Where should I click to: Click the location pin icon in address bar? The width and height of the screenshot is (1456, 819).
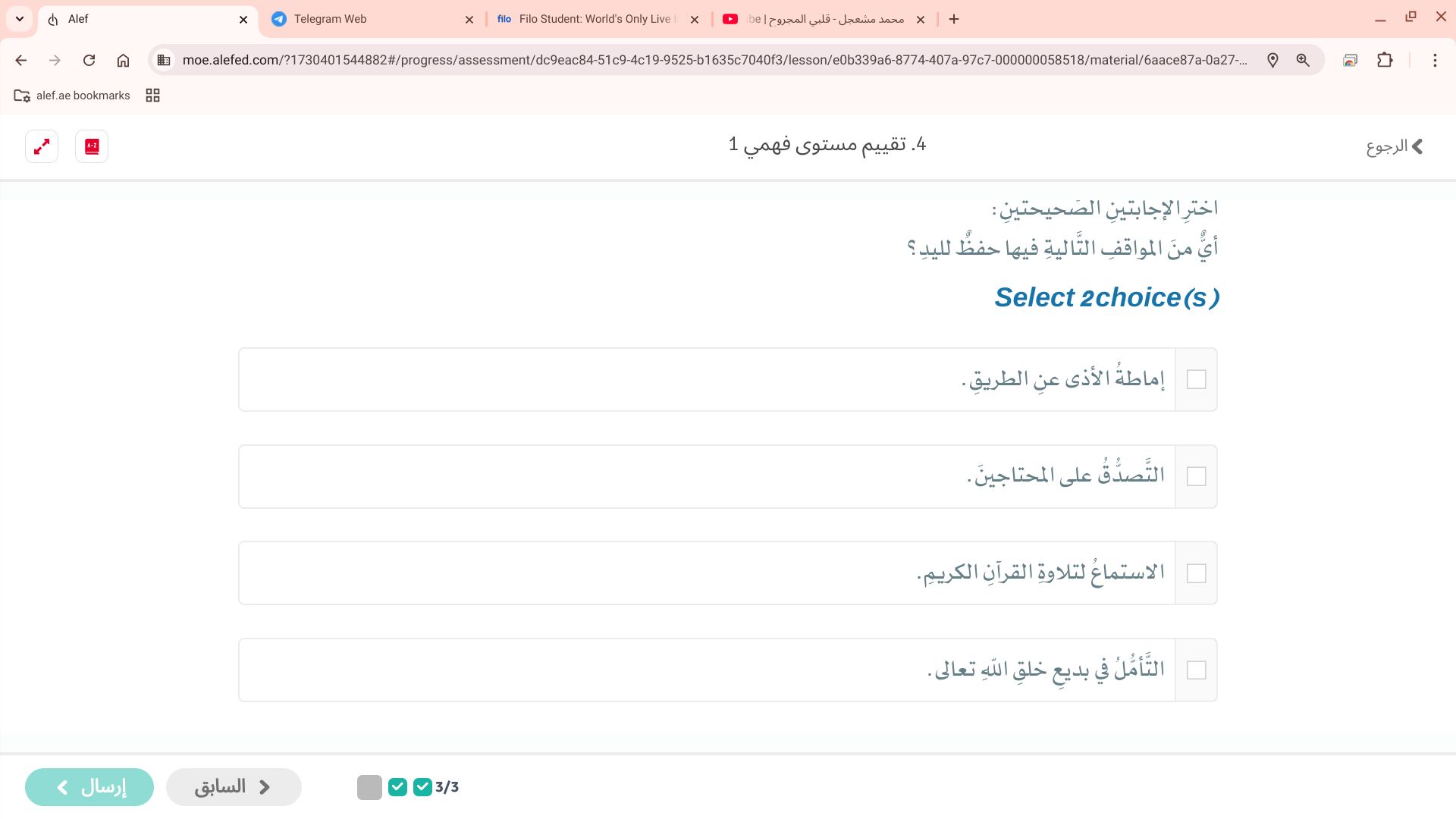1272,60
